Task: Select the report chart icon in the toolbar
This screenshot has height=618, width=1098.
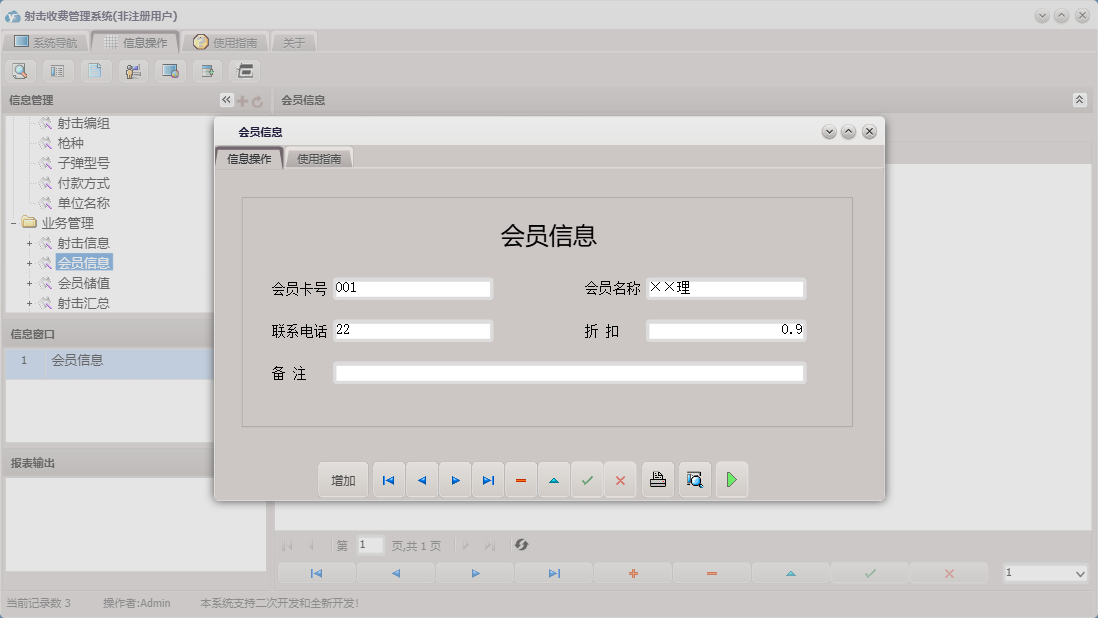Action: [132, 70]
